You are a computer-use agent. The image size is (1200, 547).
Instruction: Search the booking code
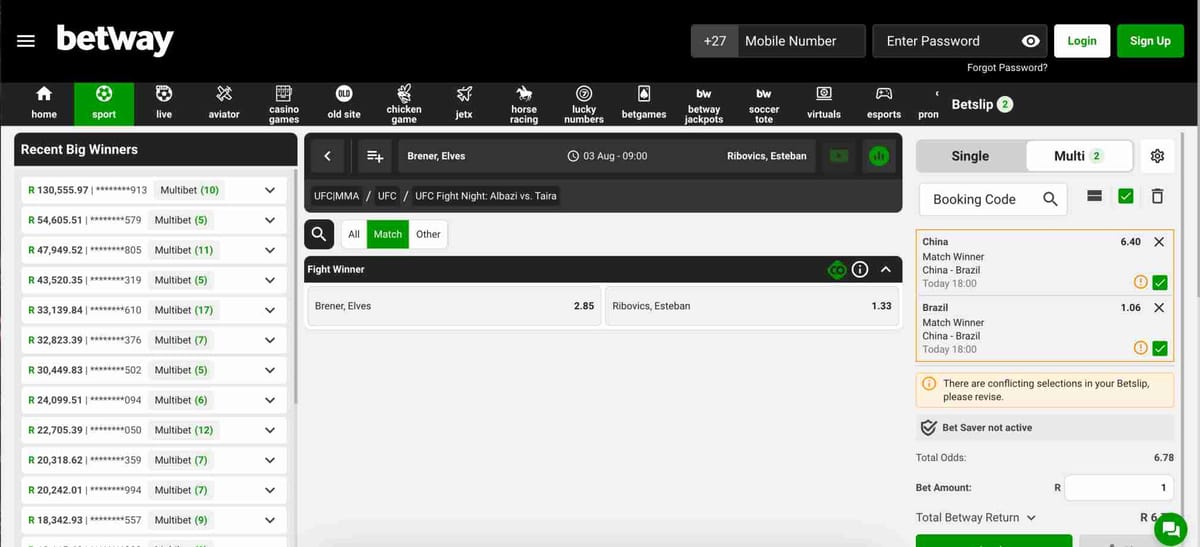pos(1050,199)
